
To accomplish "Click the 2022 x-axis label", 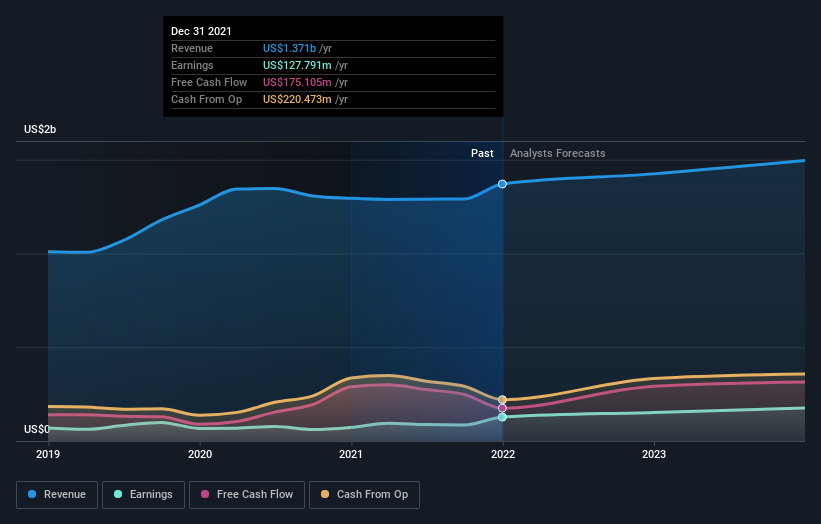I will [x=503, y=454].
